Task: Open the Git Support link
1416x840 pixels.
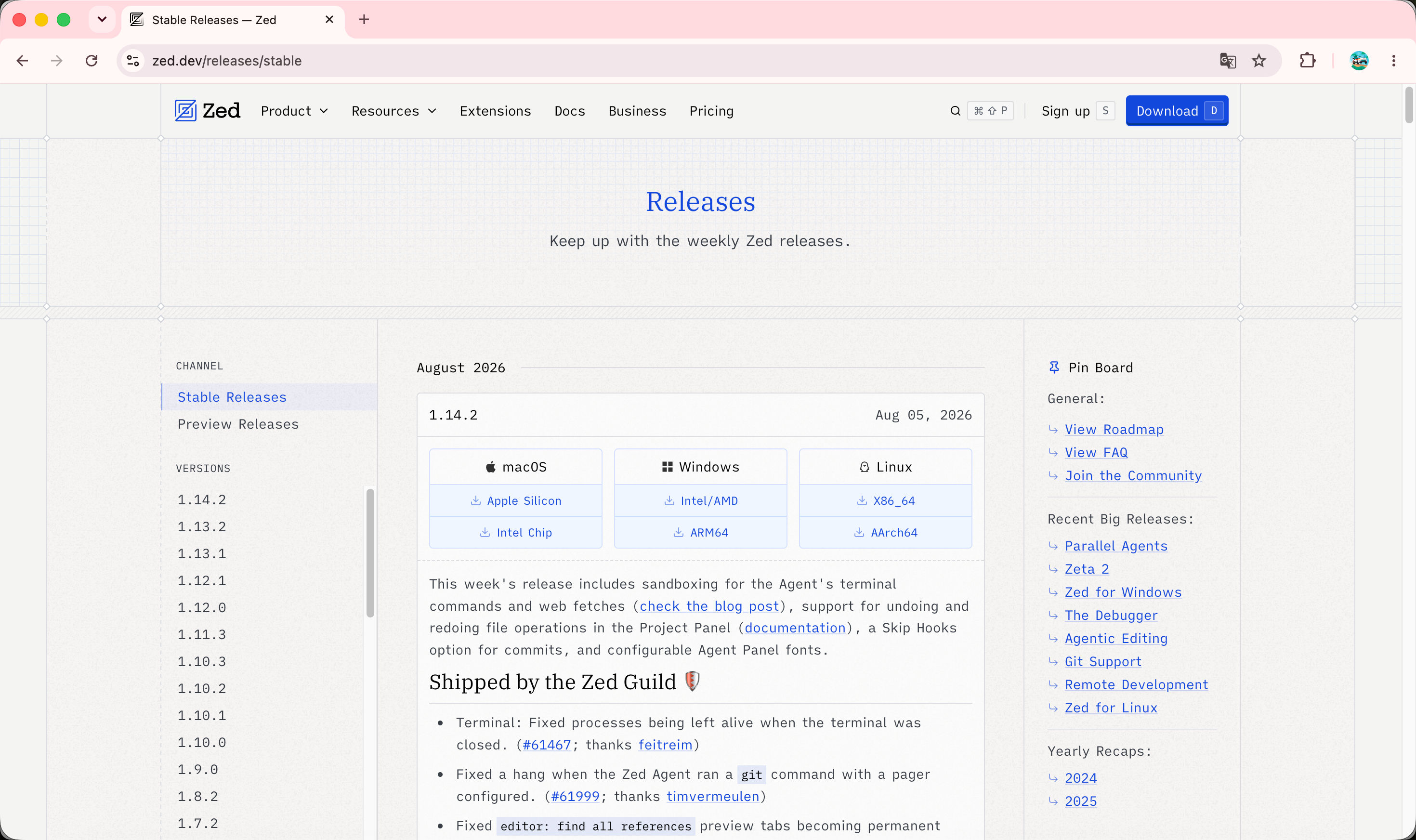Action: [1103, 662]
